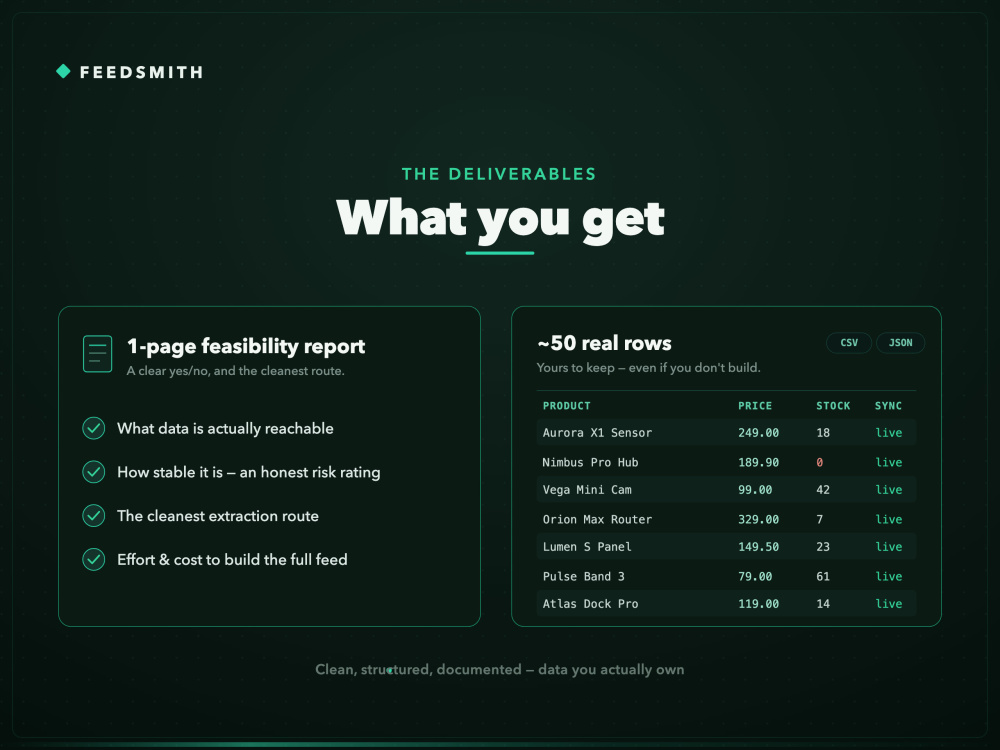The width and height of the screenshot is (1000, 750).
Task: Click stock value 42 for Vega Mini Cam
Action: [x=823, y=490]
